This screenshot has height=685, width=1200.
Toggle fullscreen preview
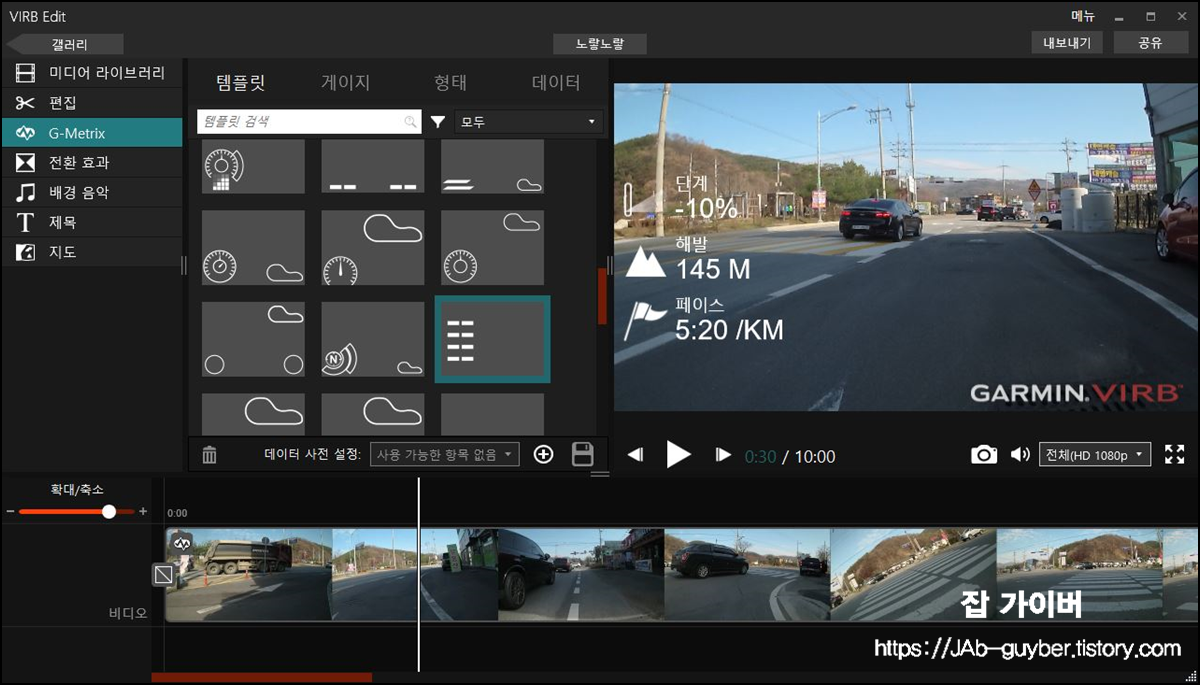pos(1175,455)
